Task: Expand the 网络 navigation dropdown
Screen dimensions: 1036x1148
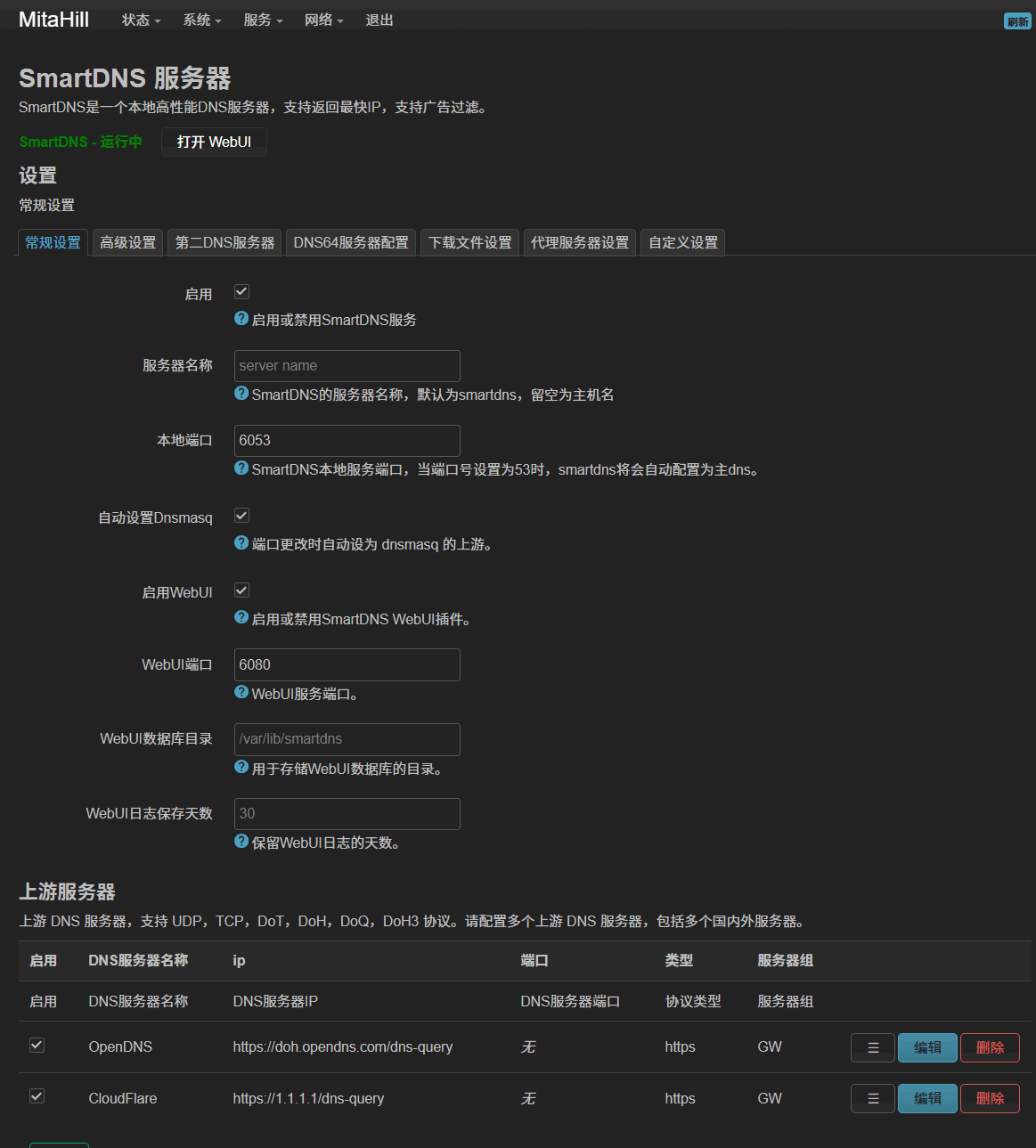Action: [x=323, y=20]
